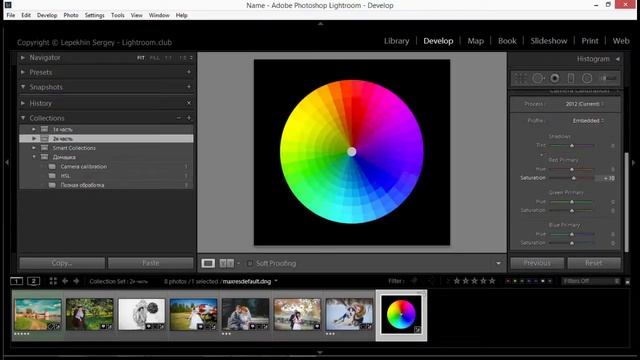640x360 pixels.
Task: Switch to Before/After view
Action: (227, 263)
